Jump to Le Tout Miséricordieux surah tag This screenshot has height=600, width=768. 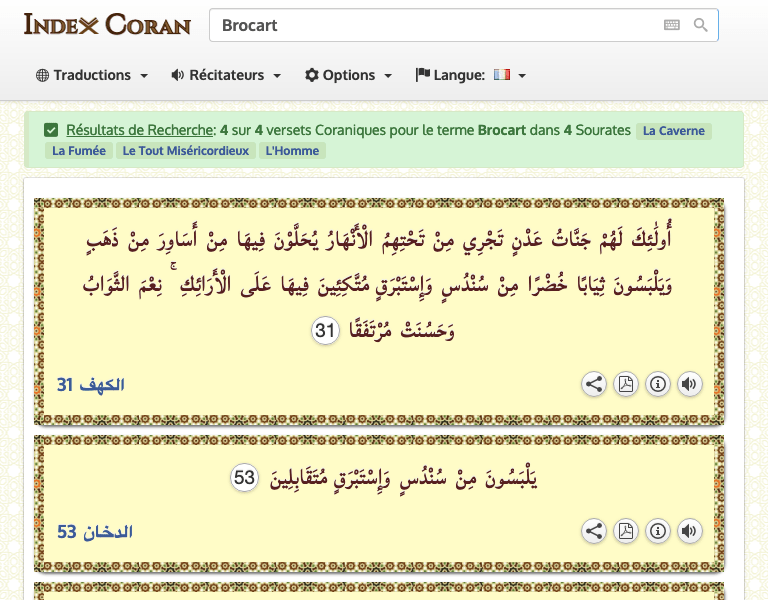click(x=186, y=150)
